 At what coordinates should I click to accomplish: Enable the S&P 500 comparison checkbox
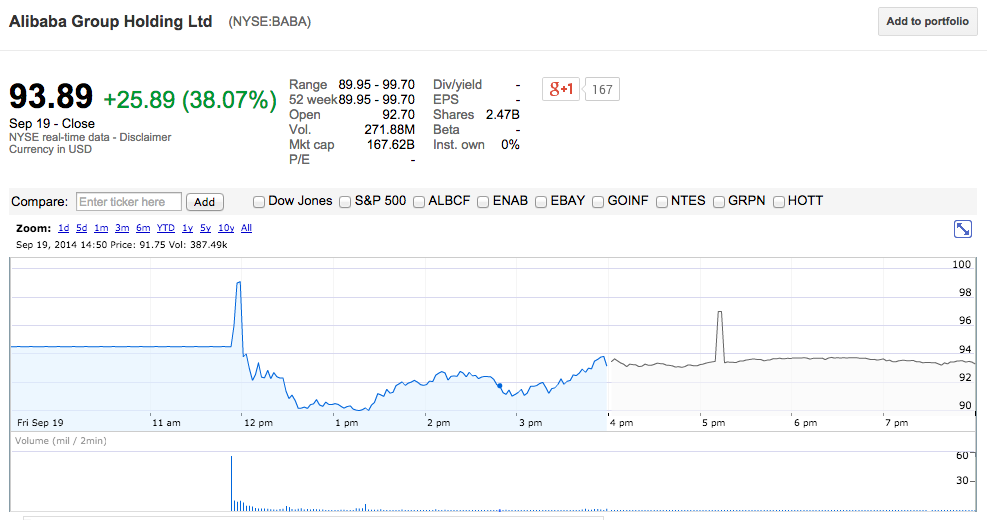(x=345, y=201)
